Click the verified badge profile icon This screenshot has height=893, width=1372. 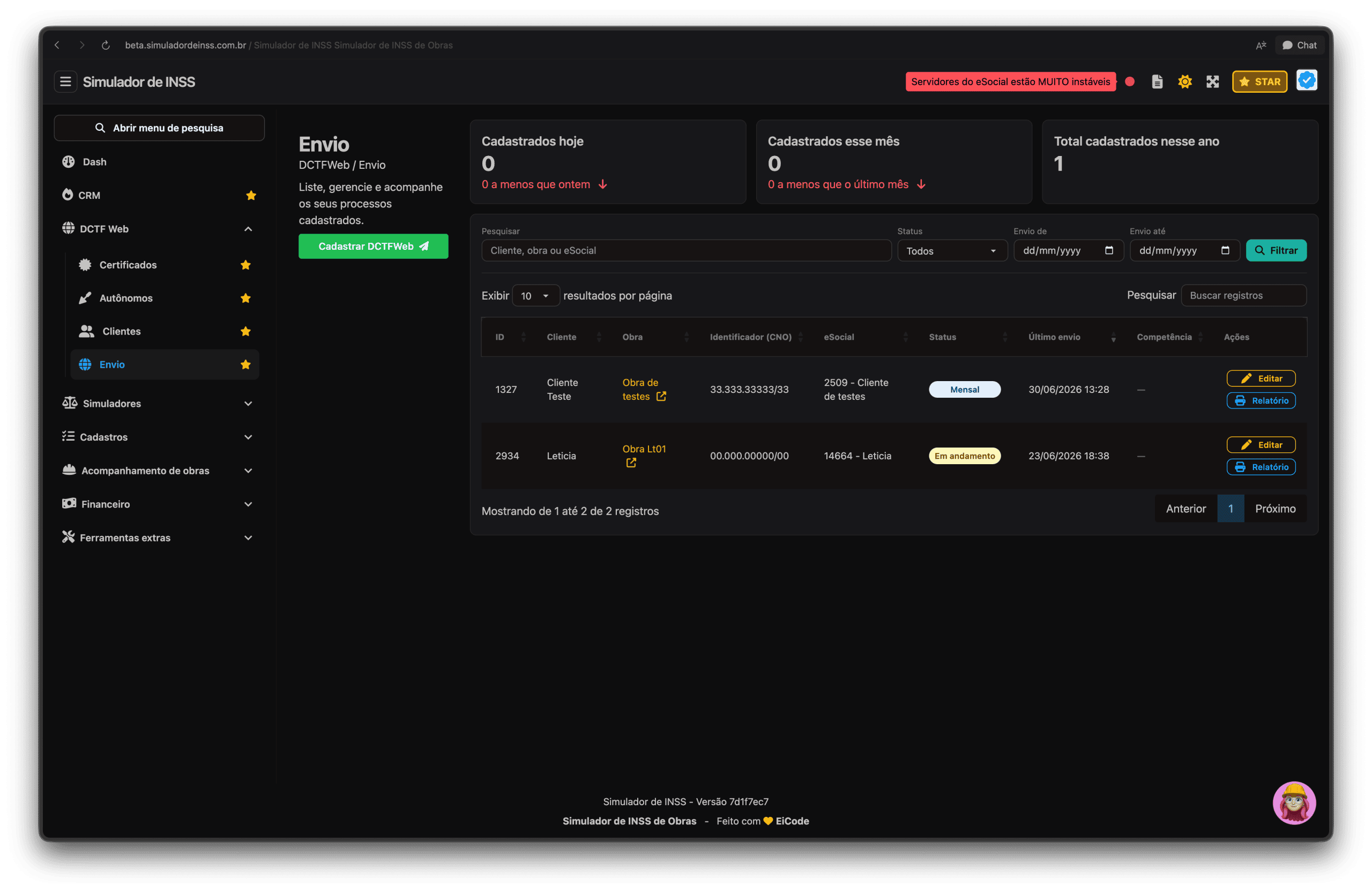tap(1306, 81)
